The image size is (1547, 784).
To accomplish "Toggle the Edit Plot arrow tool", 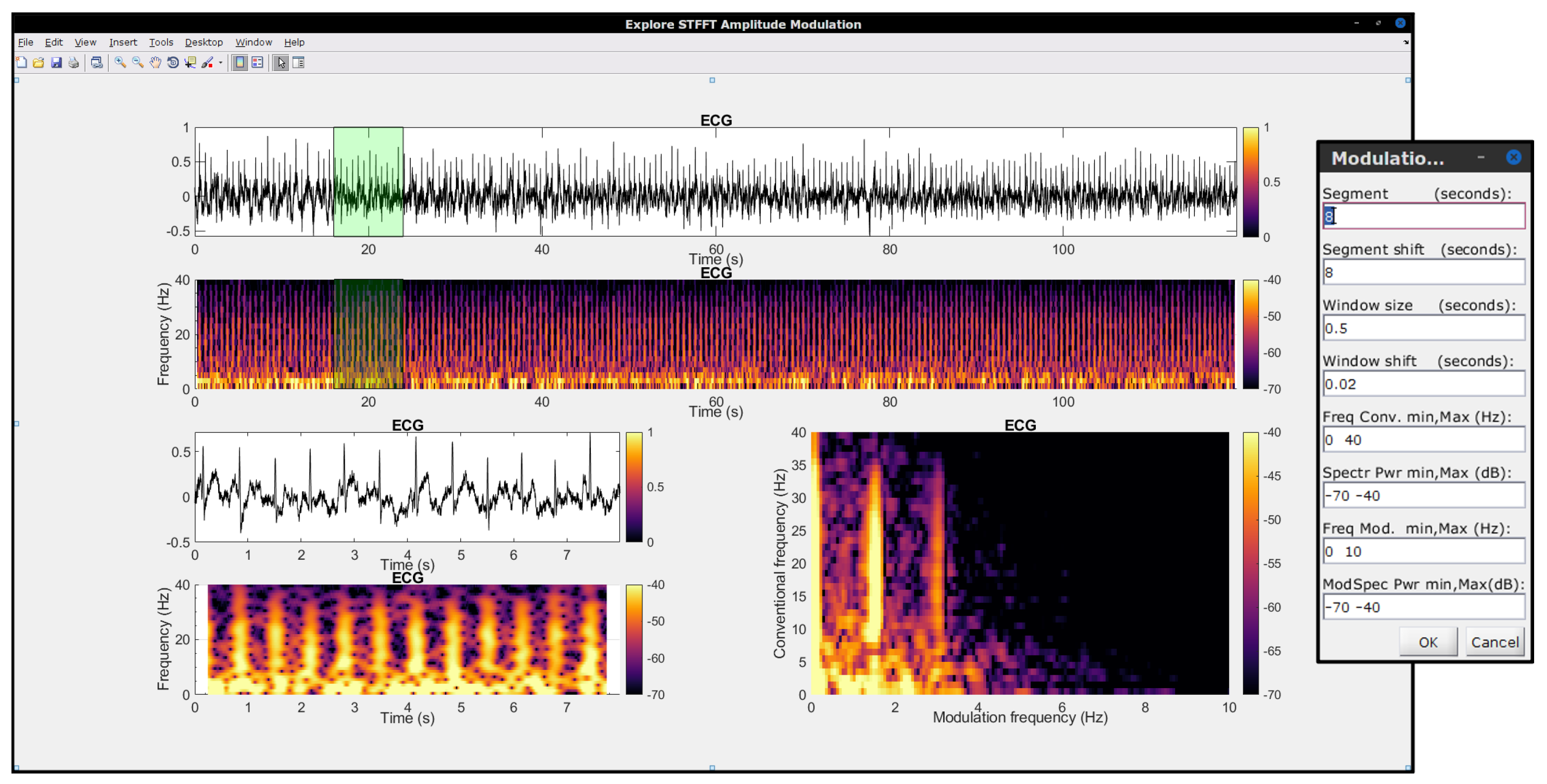I will [281, 63].
